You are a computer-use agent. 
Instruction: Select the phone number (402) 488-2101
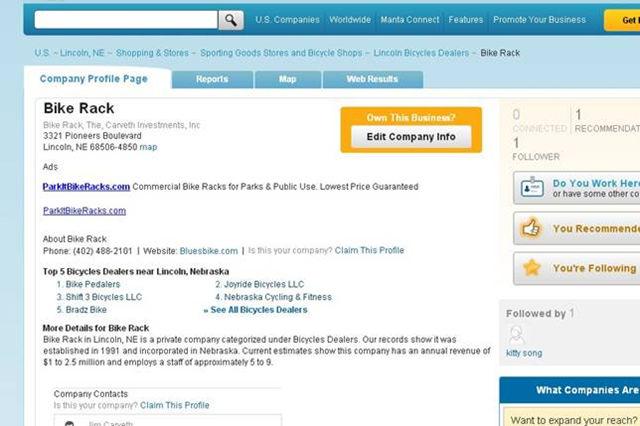pos(102,251)
